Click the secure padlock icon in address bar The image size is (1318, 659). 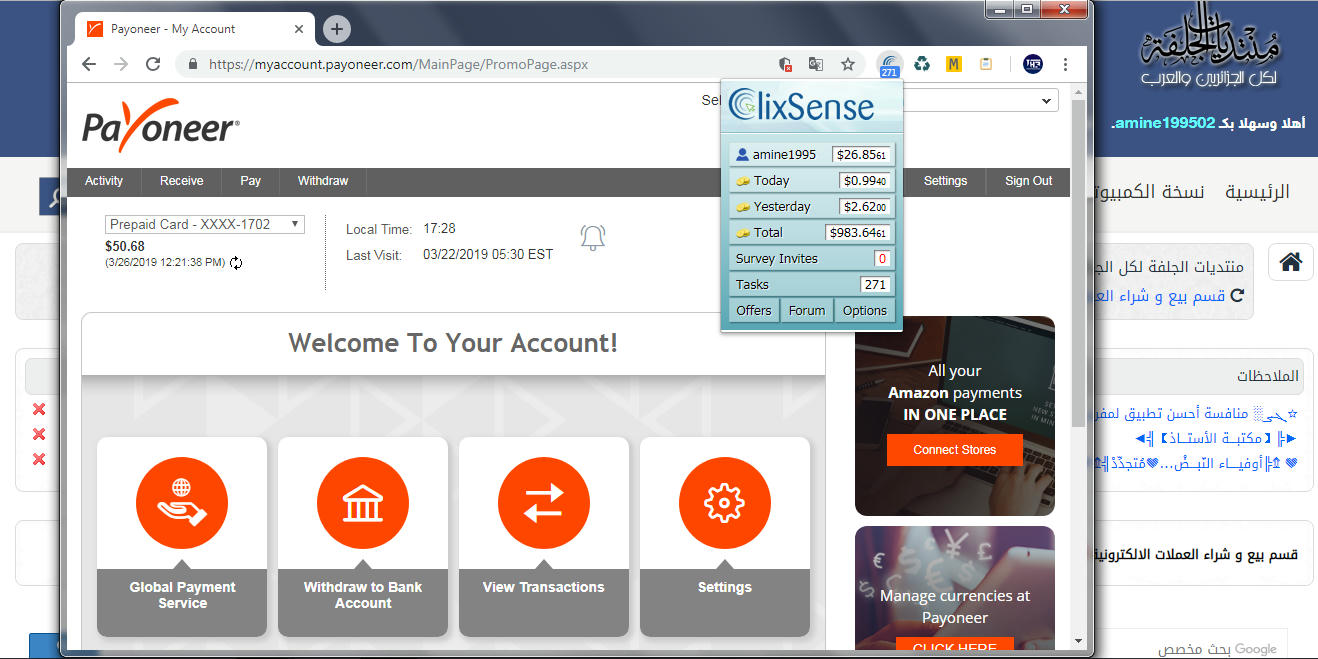coord(194,64)
